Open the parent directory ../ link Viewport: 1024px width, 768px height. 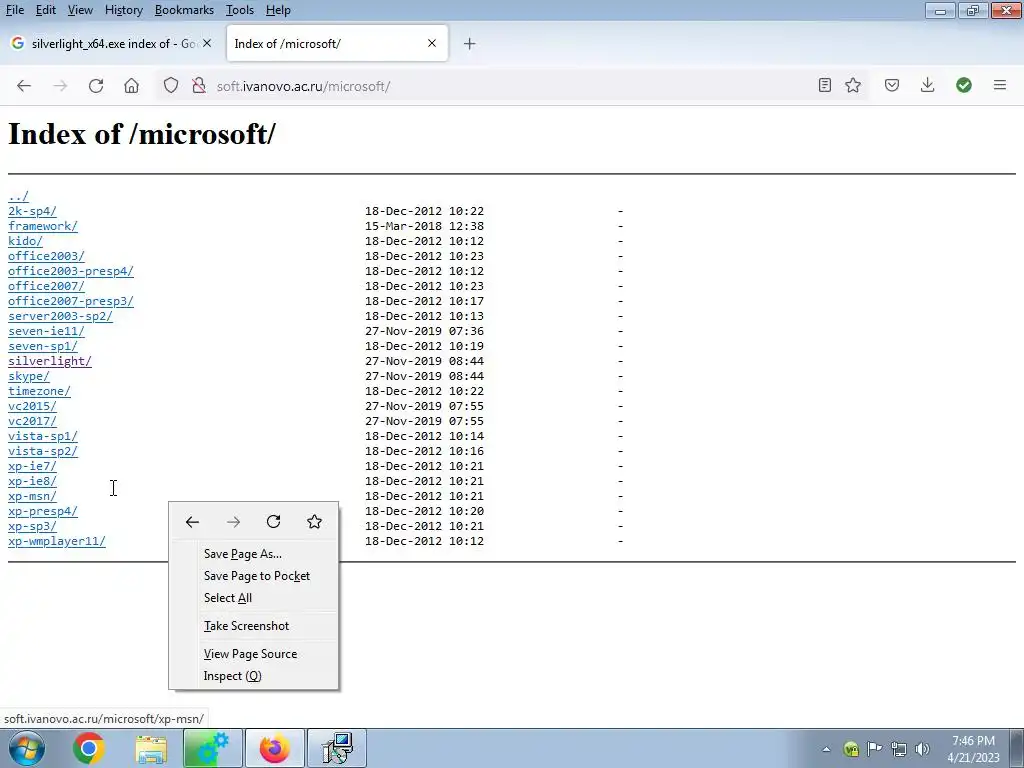pyautogui.click(x=18, y=196)
